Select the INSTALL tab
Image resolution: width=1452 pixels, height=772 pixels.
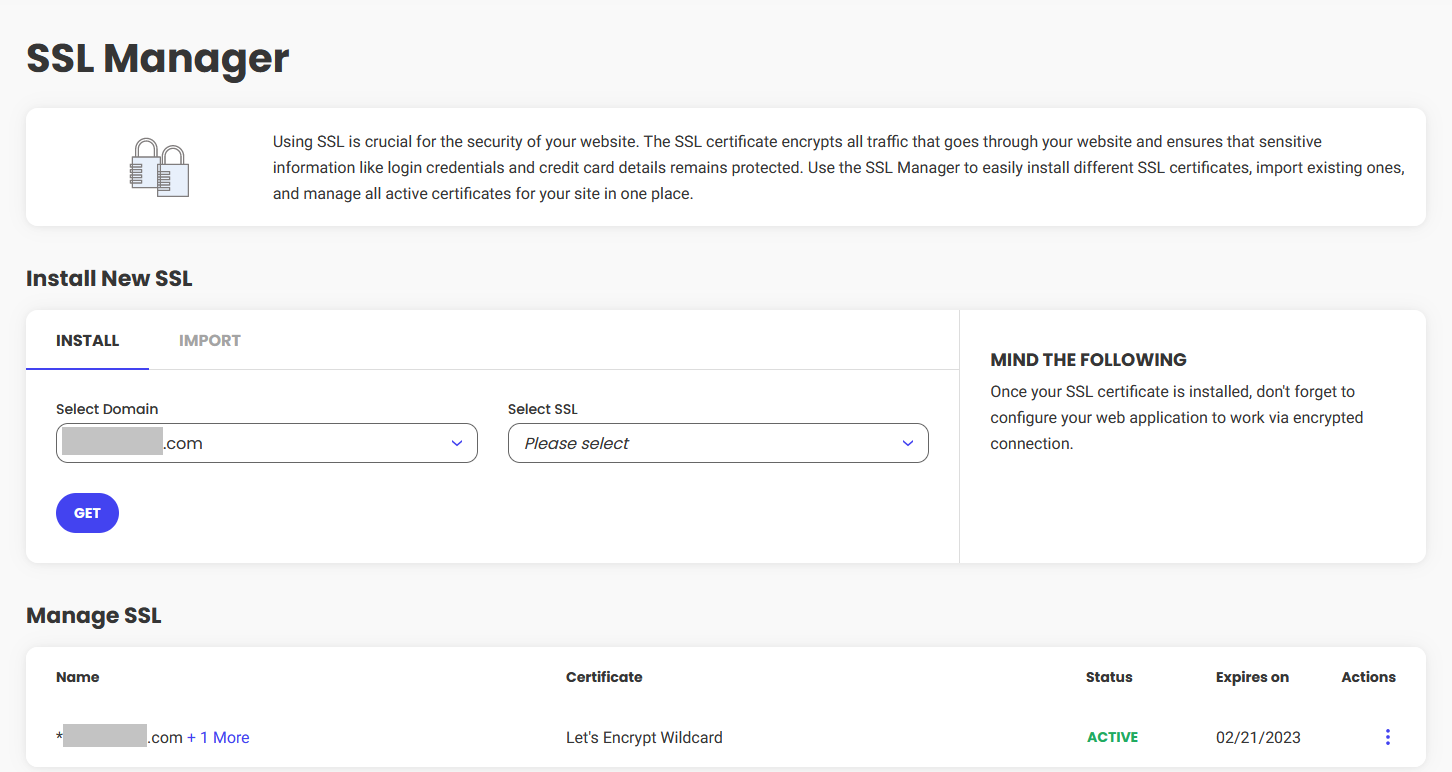pyautogui.click(x=88, y=340)
